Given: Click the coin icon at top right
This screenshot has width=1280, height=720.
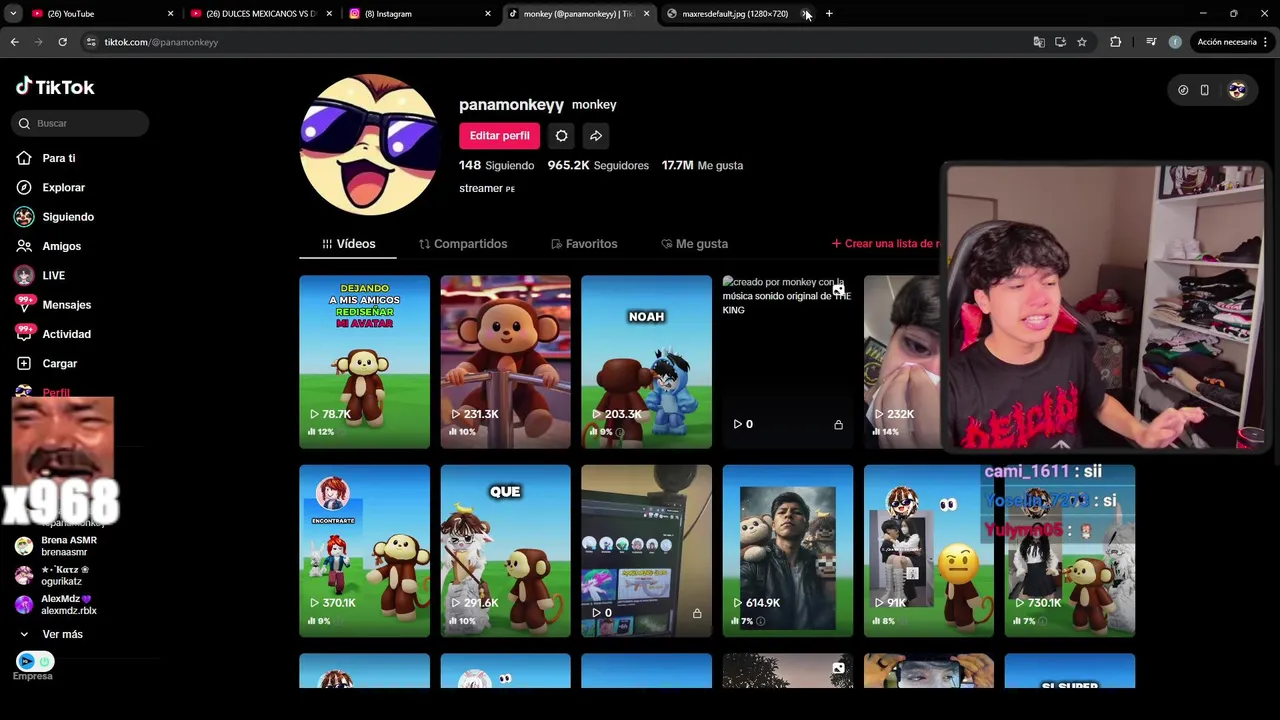Looking at the screenshot, I should click(1183, 90).
